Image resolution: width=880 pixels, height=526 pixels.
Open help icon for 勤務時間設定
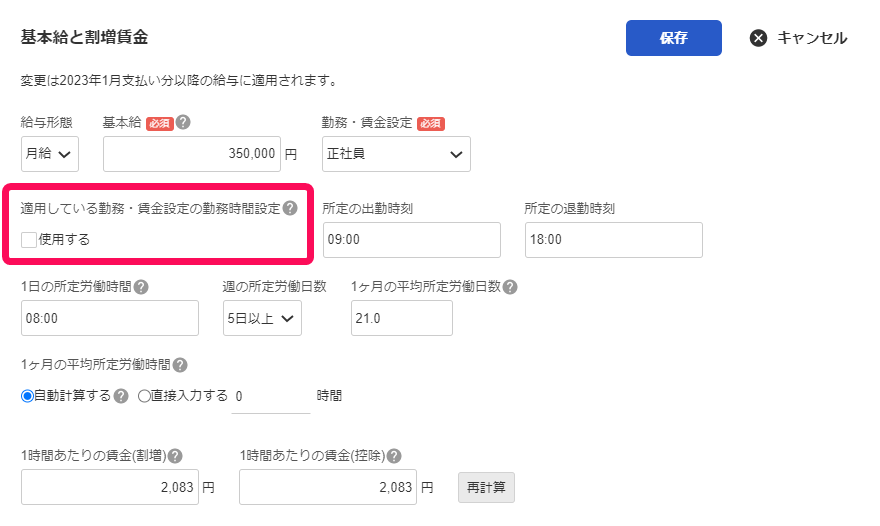[290, 208]
